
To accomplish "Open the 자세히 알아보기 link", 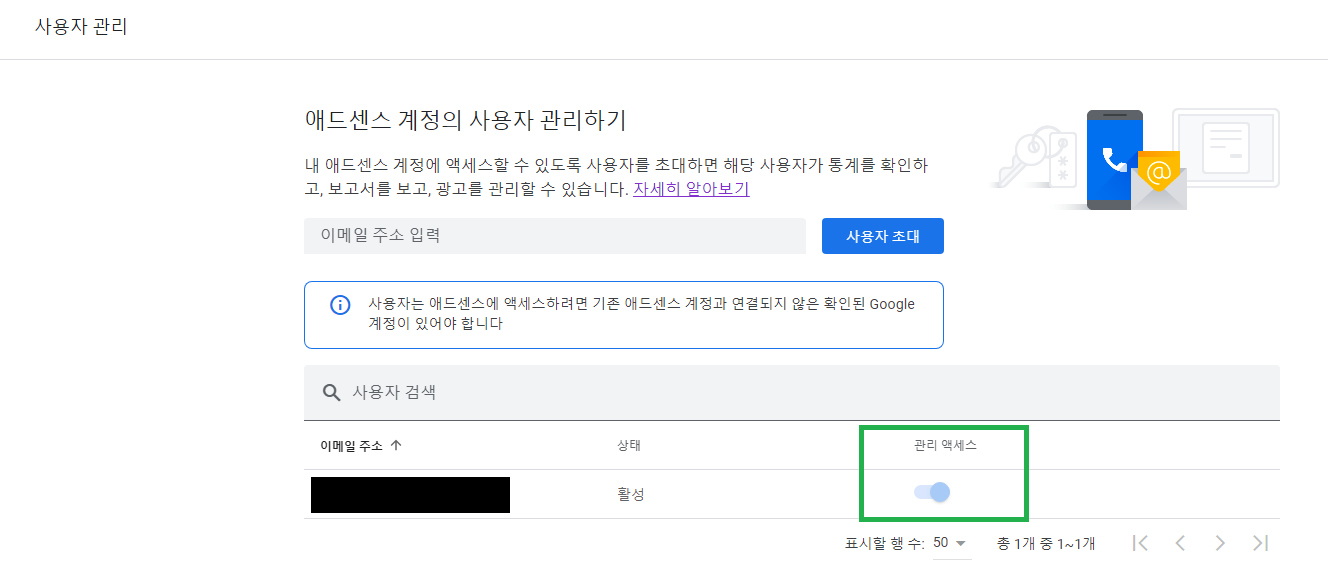I will [691, 188].
